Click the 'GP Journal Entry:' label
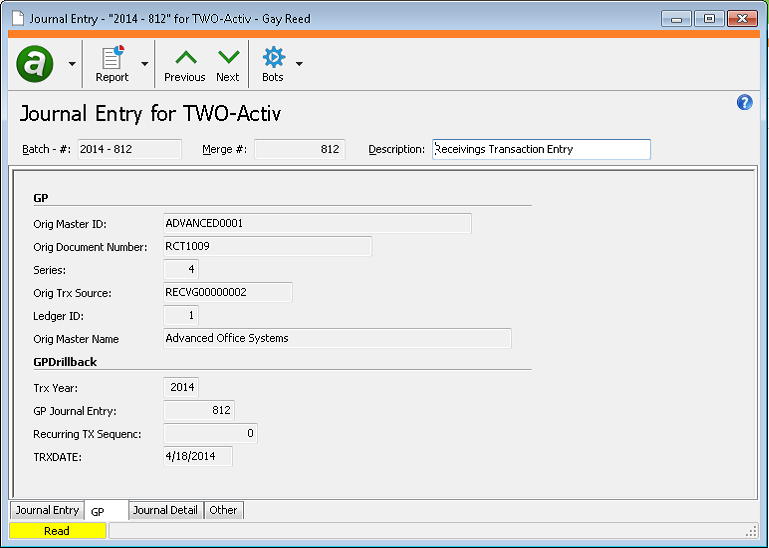The image size is (769, 548). coord(75,411)
